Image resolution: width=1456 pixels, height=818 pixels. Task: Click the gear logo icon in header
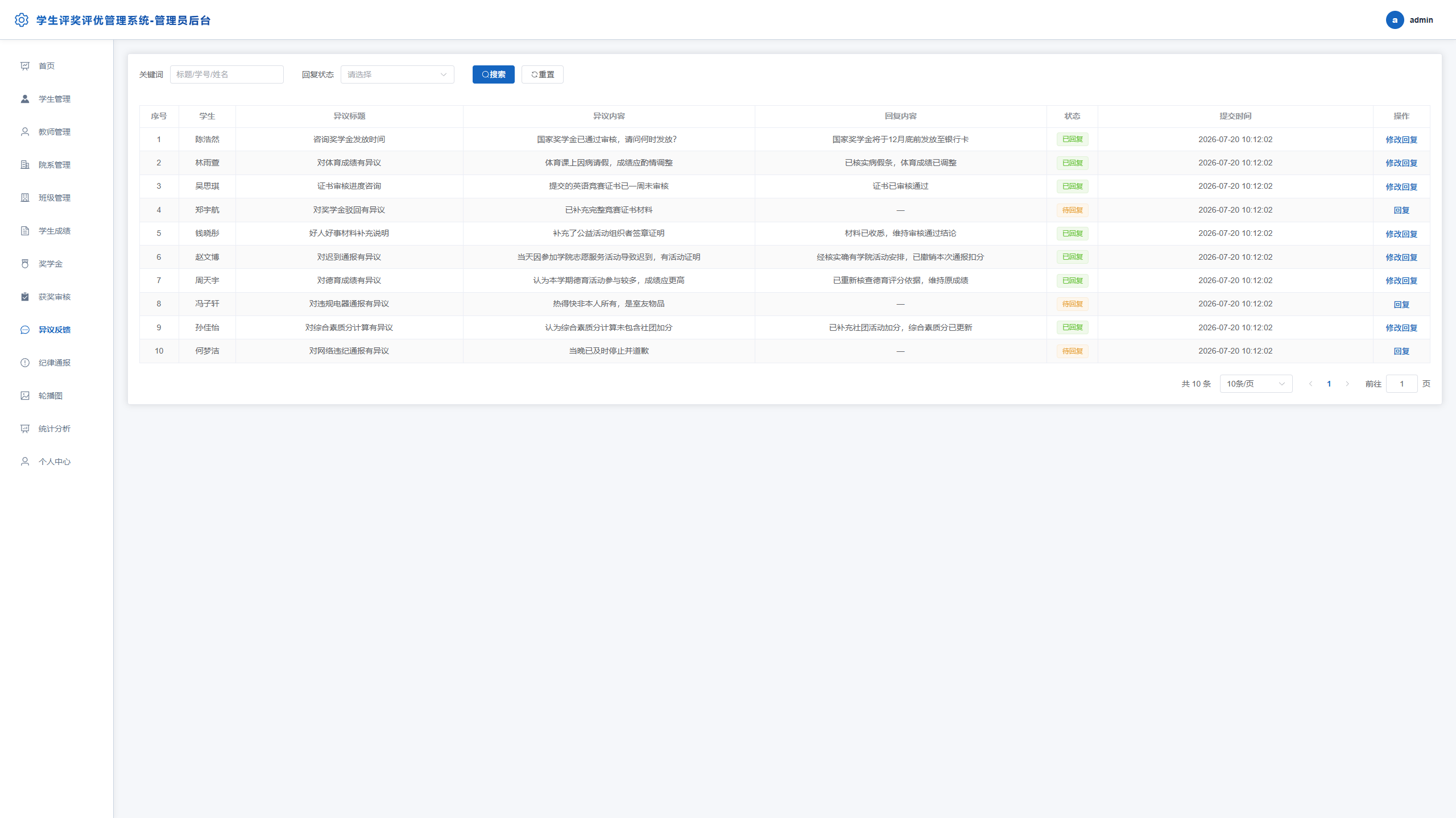pos(22,20)
